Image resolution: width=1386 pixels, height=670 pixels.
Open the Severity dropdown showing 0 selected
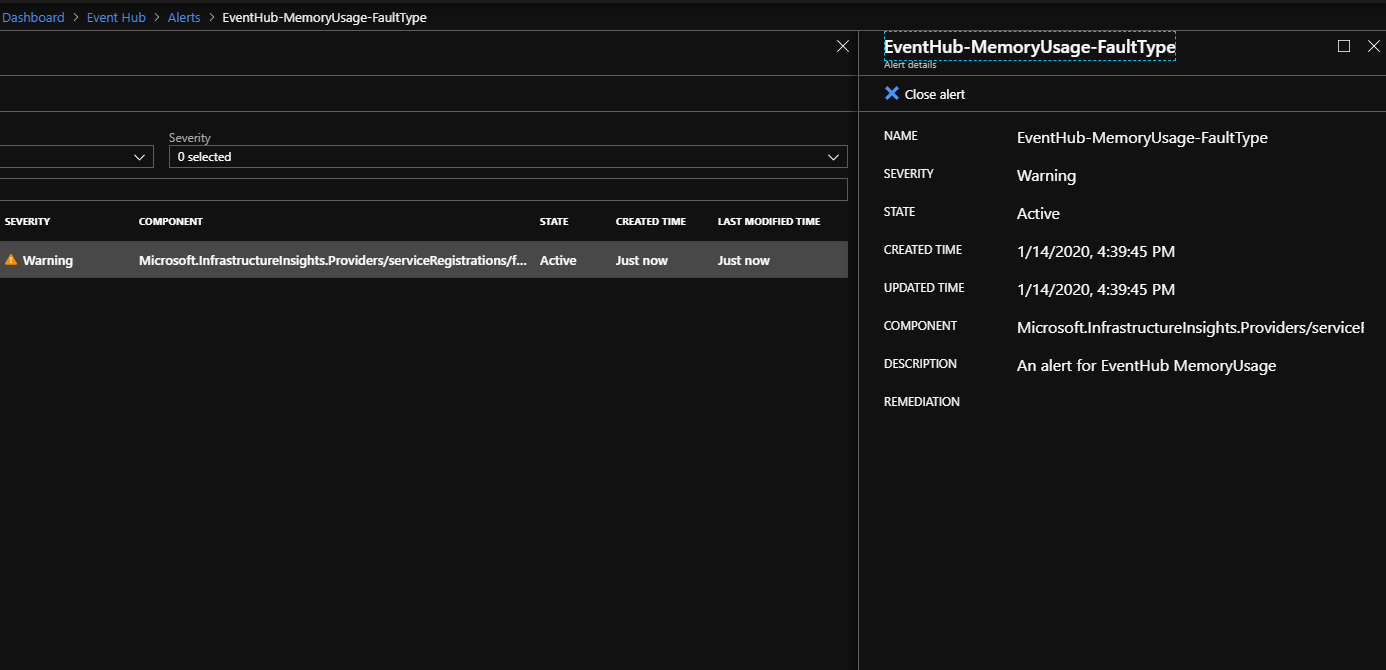click(508, 157)
